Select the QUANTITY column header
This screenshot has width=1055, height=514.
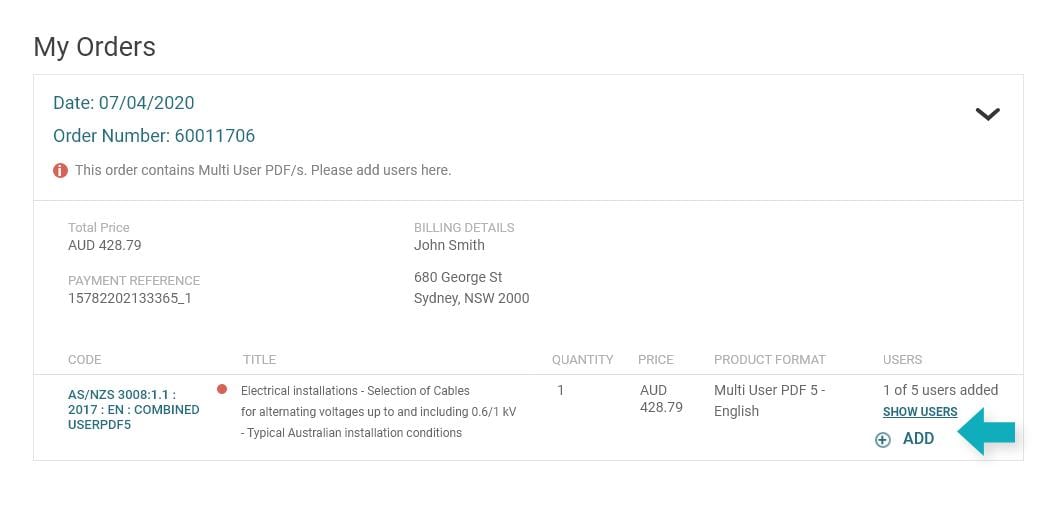point(582,359)
